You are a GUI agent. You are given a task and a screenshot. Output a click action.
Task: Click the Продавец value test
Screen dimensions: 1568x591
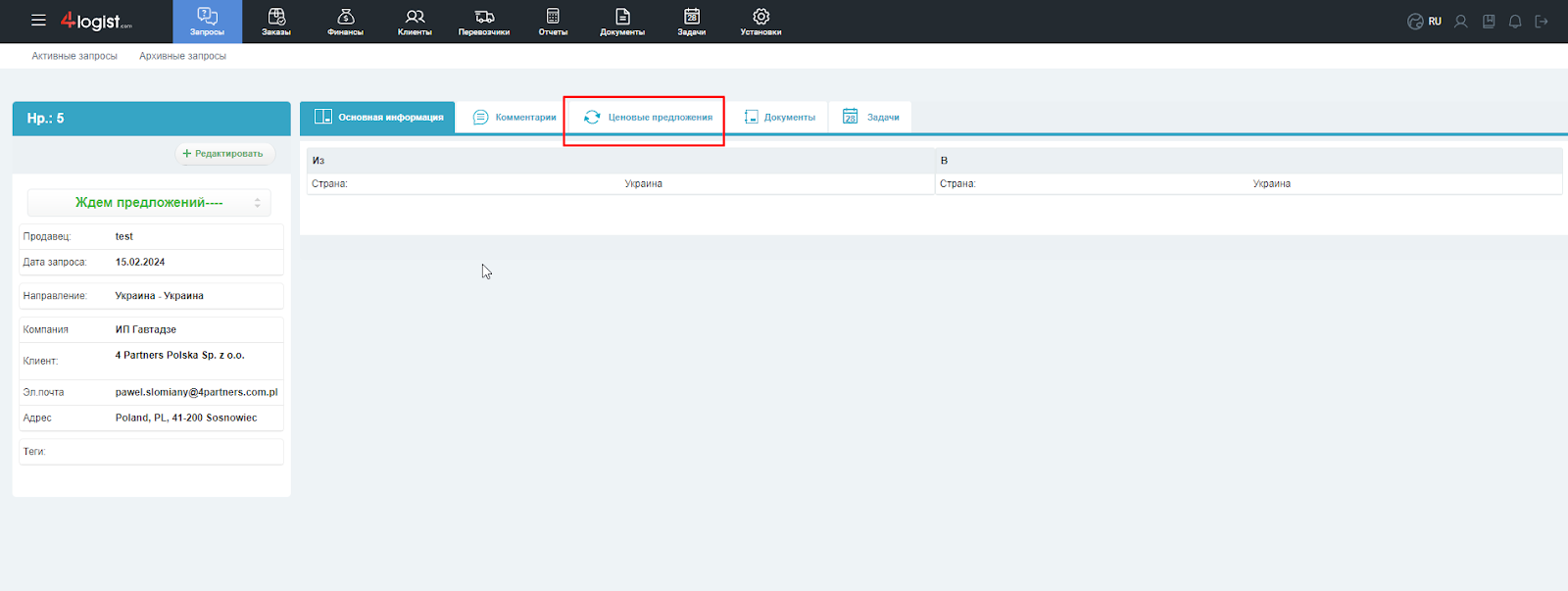tap(123, 236)
